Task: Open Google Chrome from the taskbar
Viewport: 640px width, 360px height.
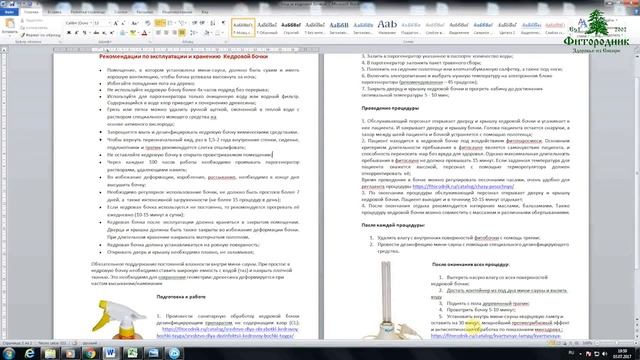Action: [90, 353]
